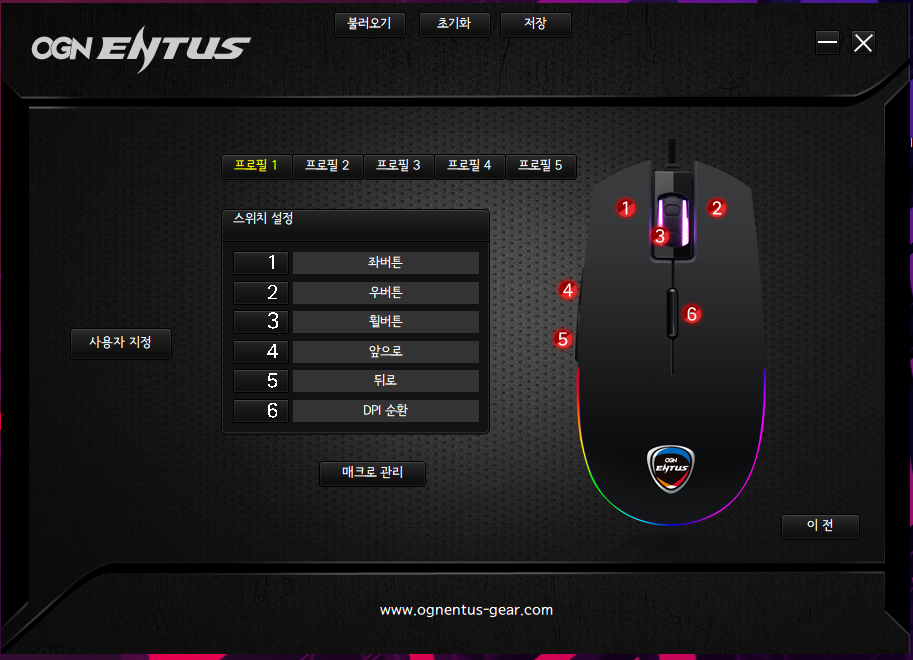
Task: Click red marker 4 on side button
Action: coord(568,290)
